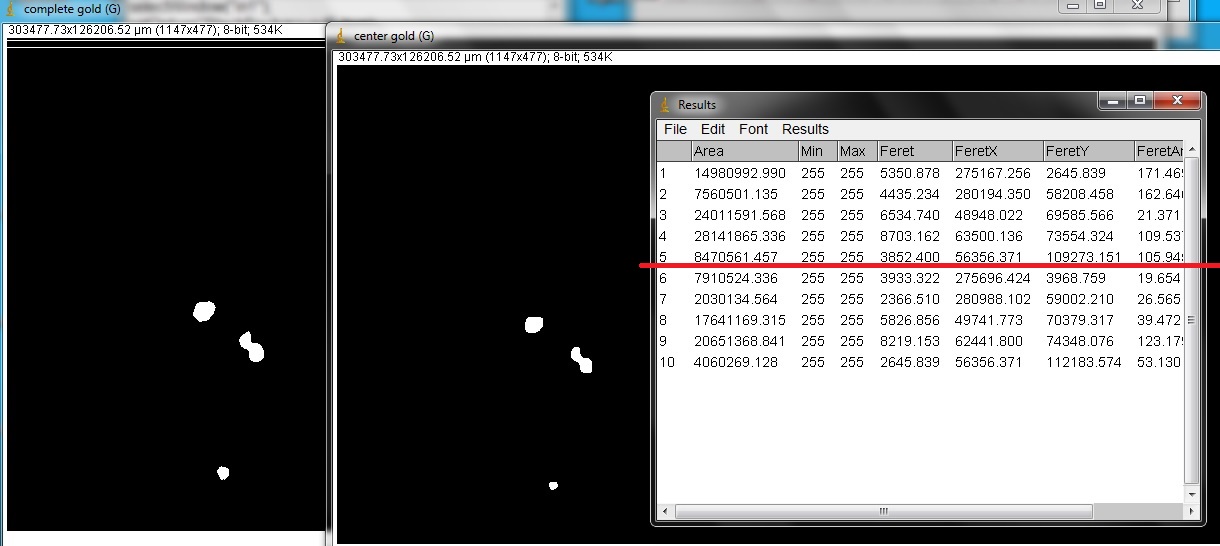1220x546 pixels.
Task: Close the Results window
Action: pyautogui.click(x=1179, y=101)
